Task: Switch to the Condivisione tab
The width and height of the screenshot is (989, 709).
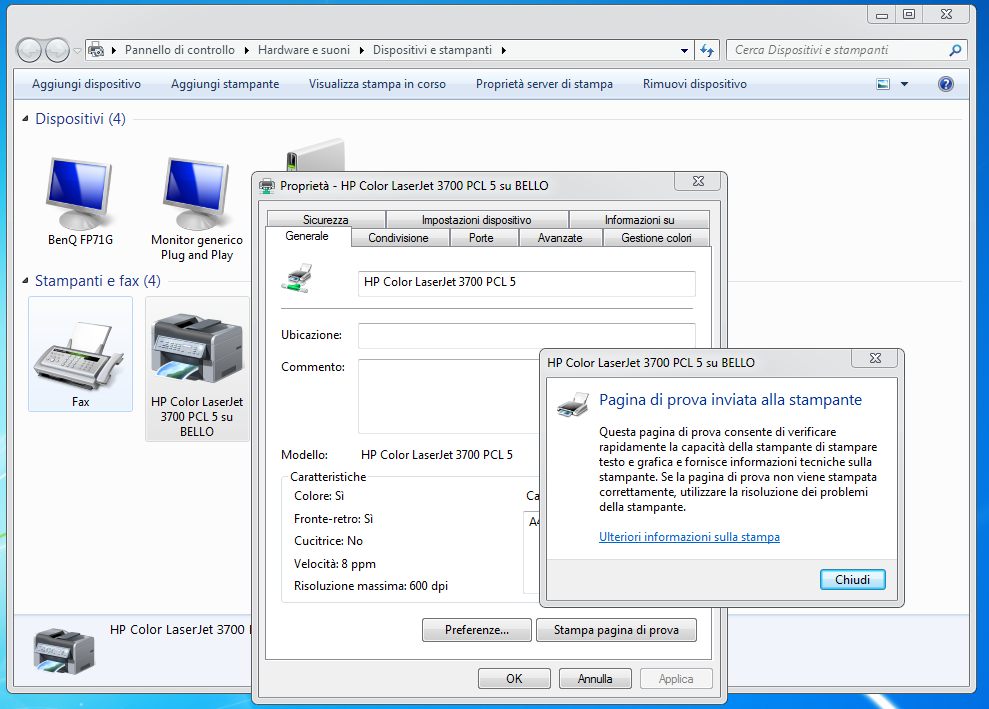Action: pos(398,238)
